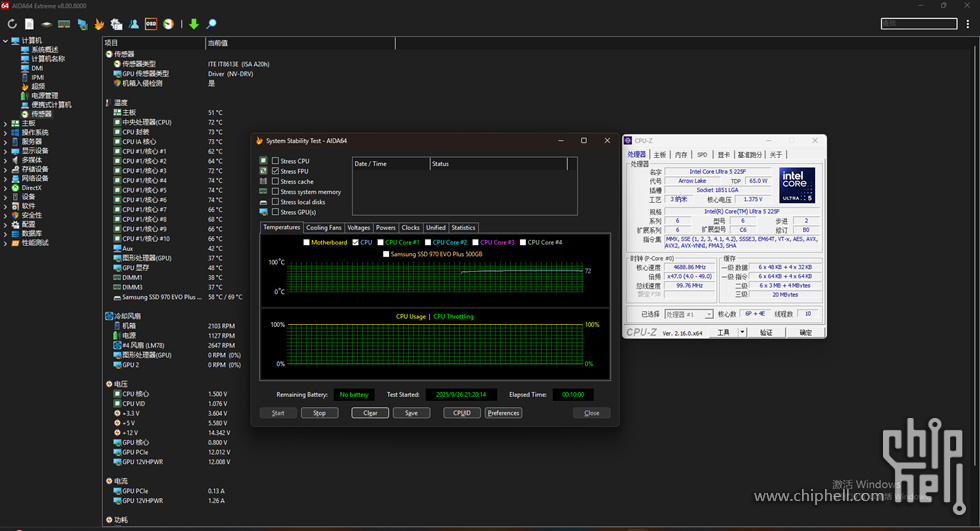Screen dimensions: 980x531
Task: Open 性能测试 benchmark category
Action: click(35, 242)
